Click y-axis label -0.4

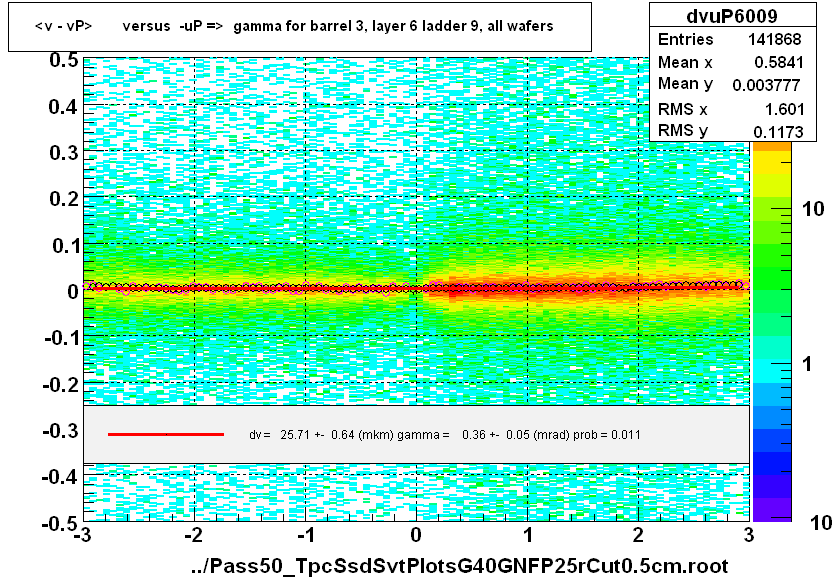click(x=61, y=477)
